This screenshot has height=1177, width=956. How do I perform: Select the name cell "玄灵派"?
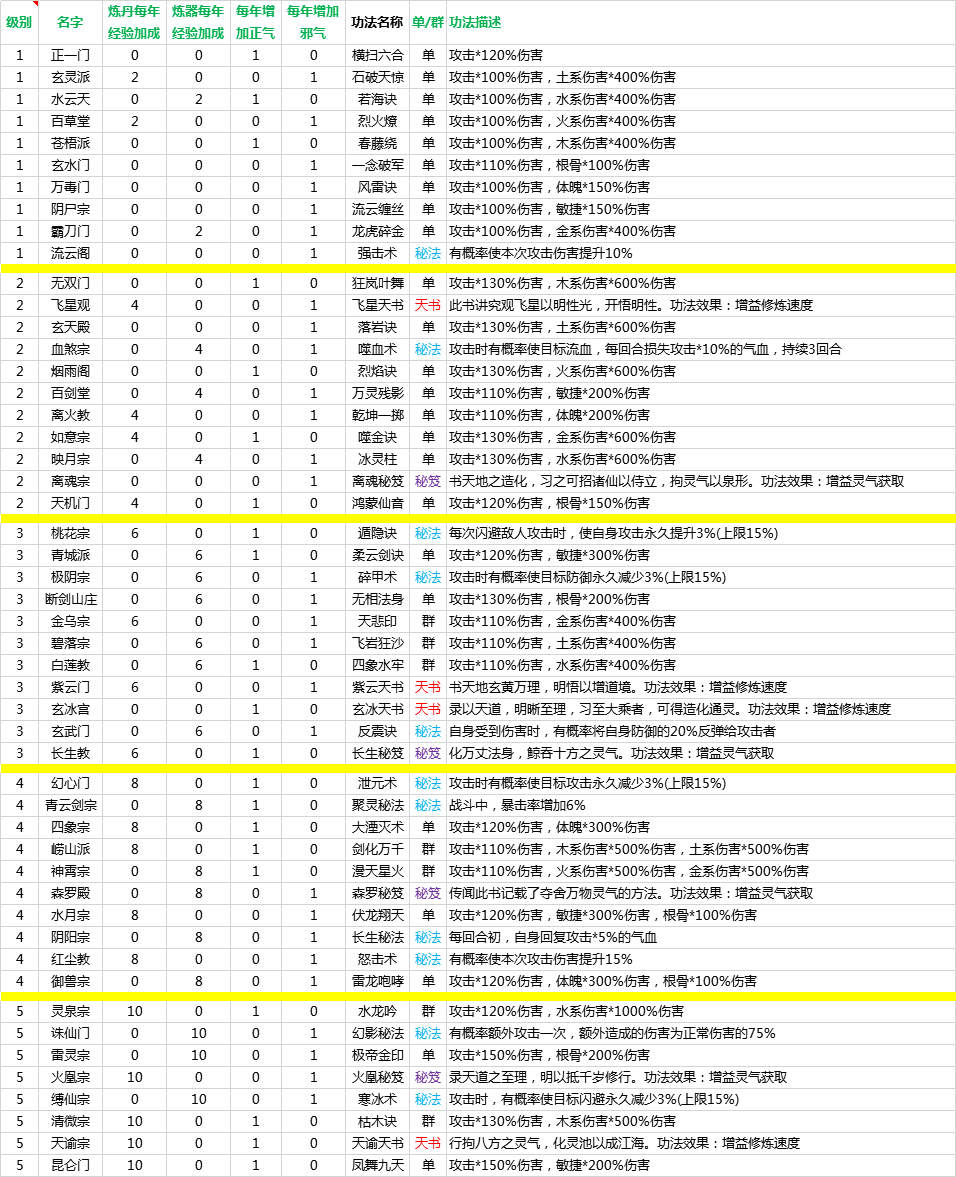[x=70, y=77]
